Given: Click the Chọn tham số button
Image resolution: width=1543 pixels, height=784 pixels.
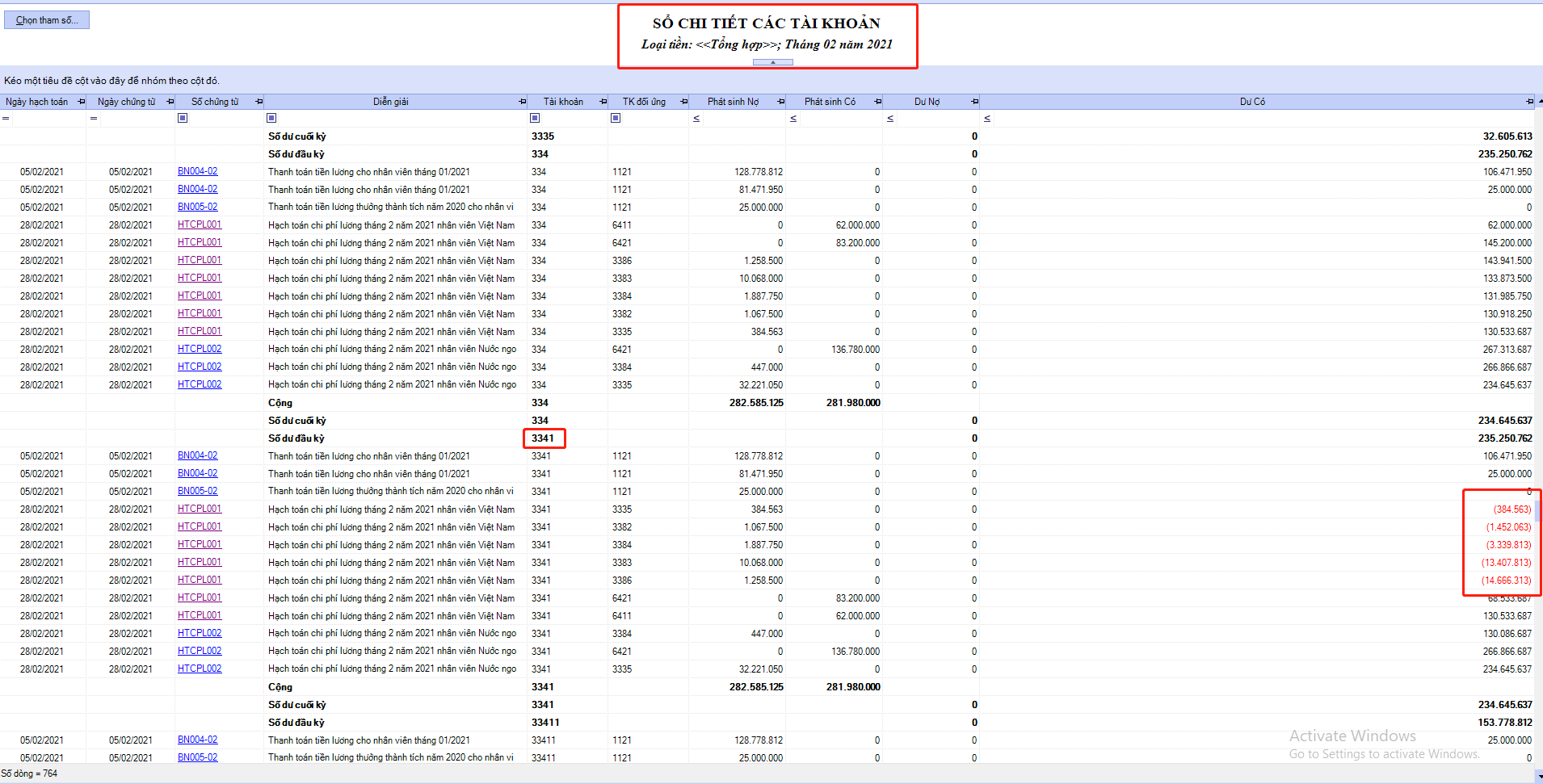Looking at the screenshot, I should [x=47, y=20].
